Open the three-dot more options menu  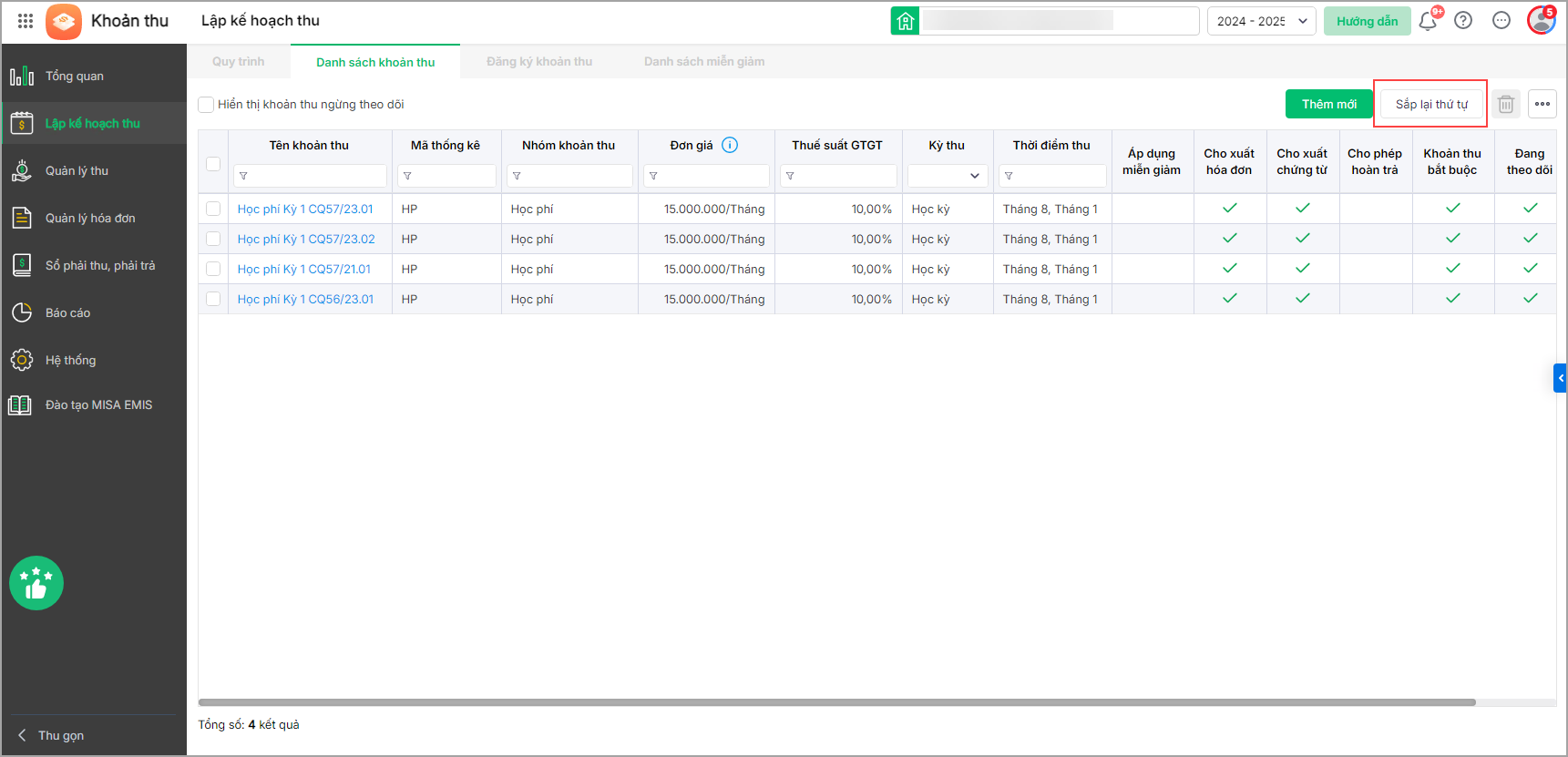(x=1542, y=105)
